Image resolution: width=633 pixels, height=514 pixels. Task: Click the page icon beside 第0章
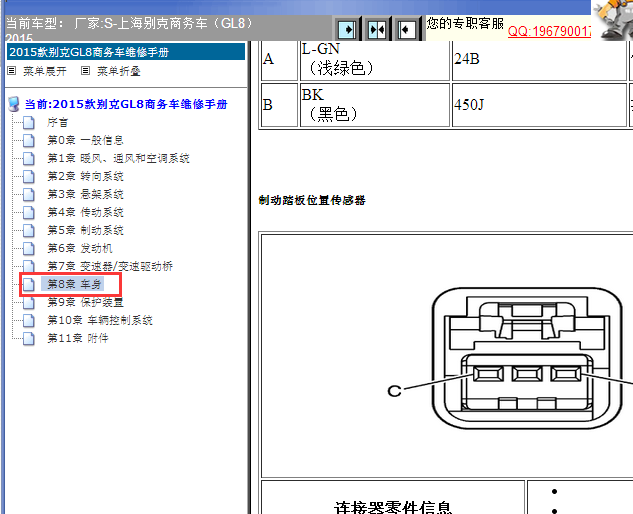pos(29,140)
